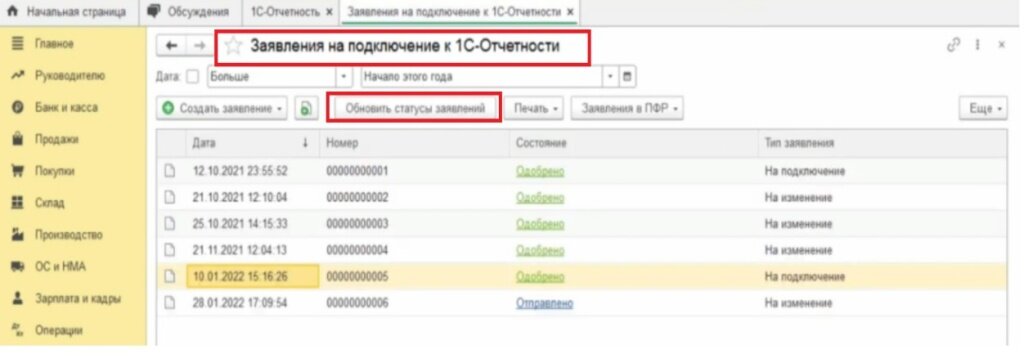
Task: Click Создать заявление button
Action: [222, 109]
